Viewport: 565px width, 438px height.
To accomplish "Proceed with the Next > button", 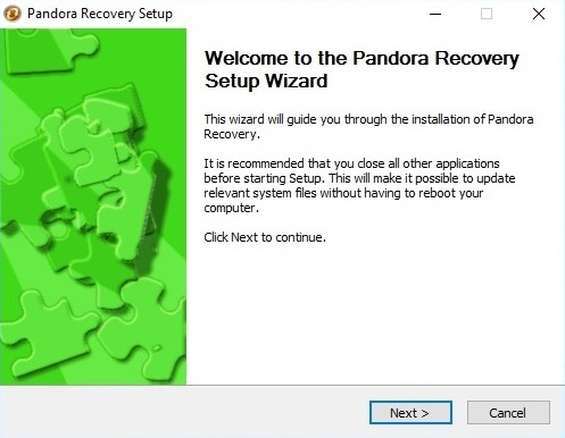I will (411, 412).
